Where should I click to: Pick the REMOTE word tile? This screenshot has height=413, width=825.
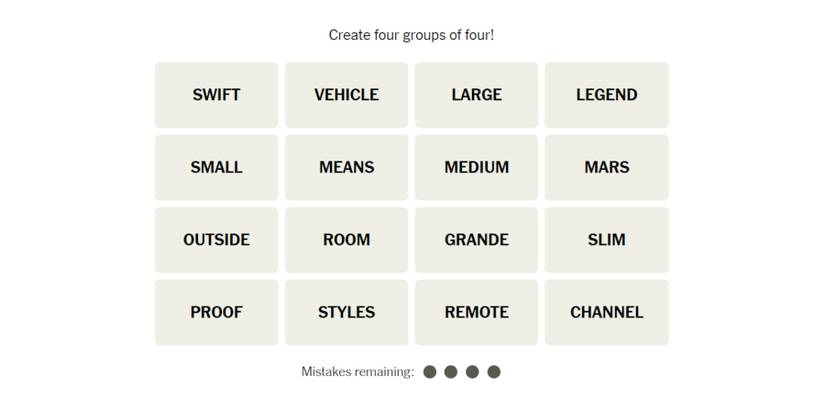476,312
